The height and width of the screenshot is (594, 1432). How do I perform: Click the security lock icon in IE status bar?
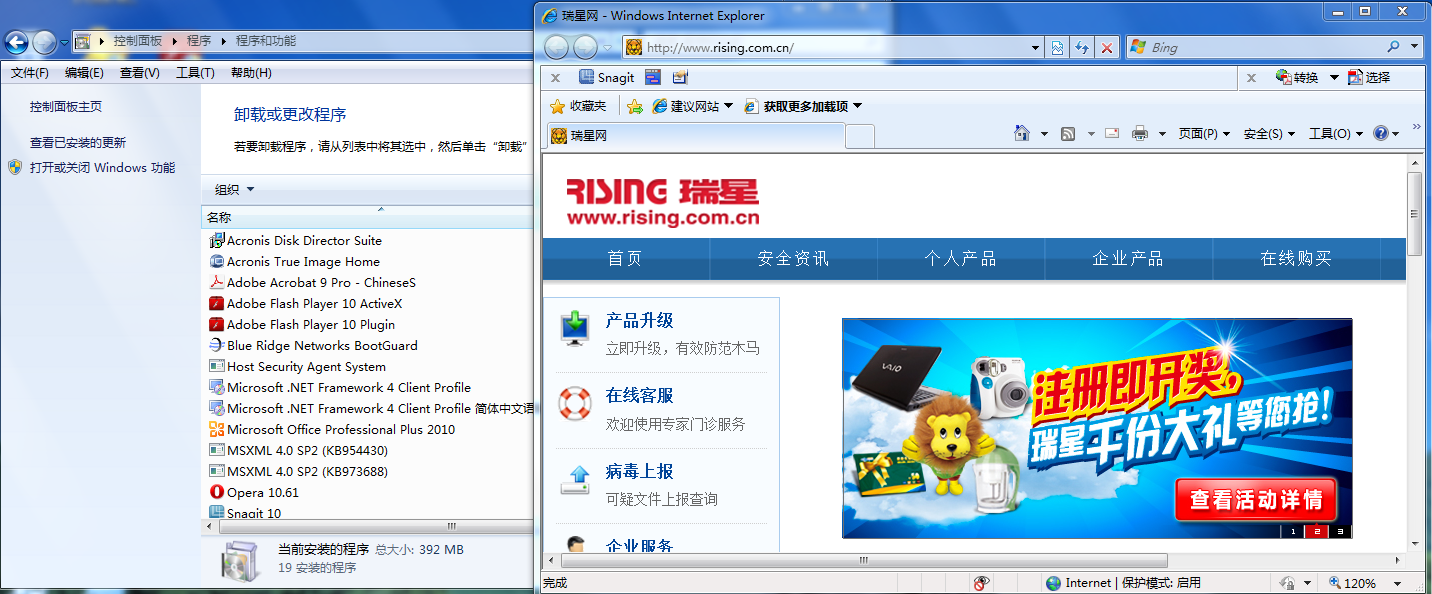[1286, 583]
